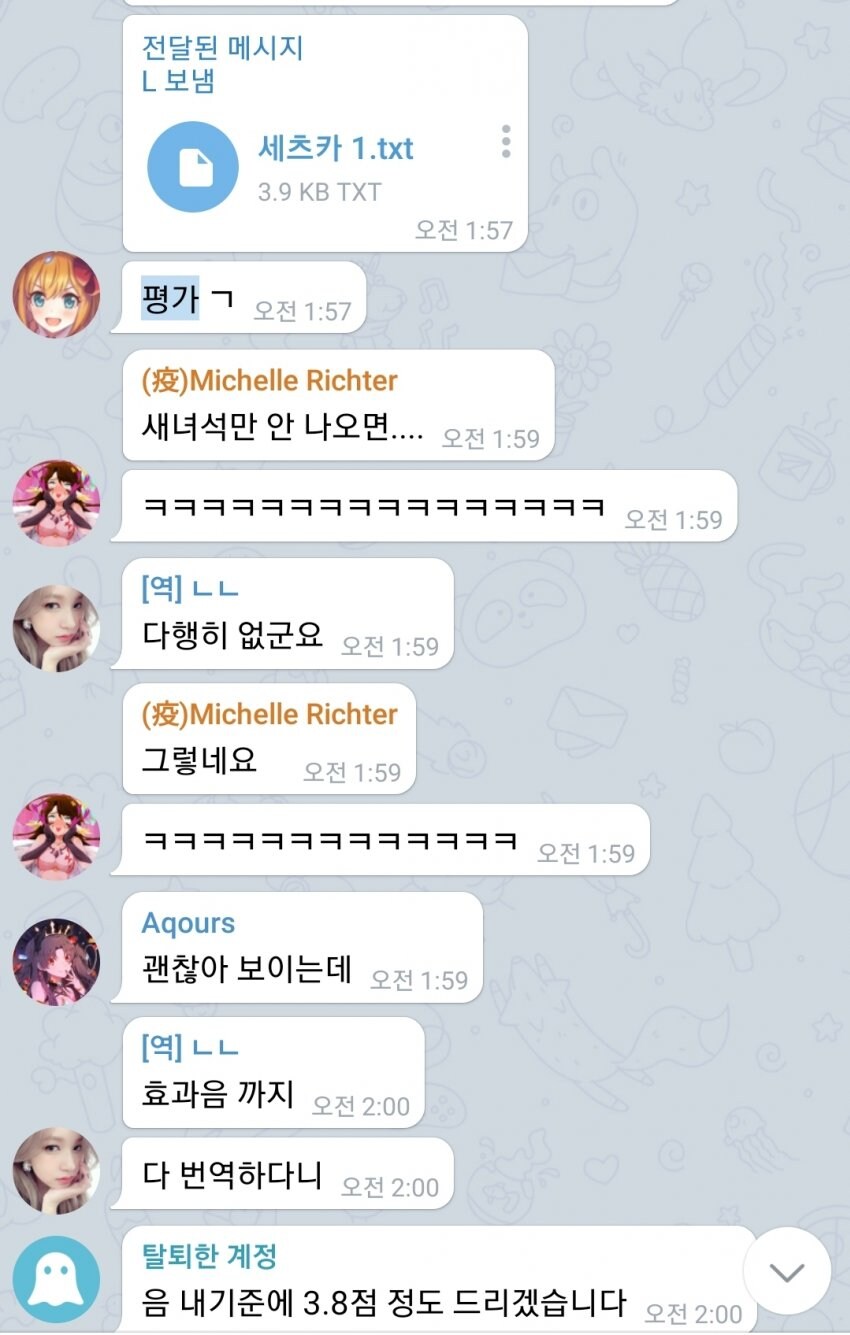Viewport: 850px width, 1335px height.
Task: Open three-dot options on the file attachment
Action: (x=506, y=142)
